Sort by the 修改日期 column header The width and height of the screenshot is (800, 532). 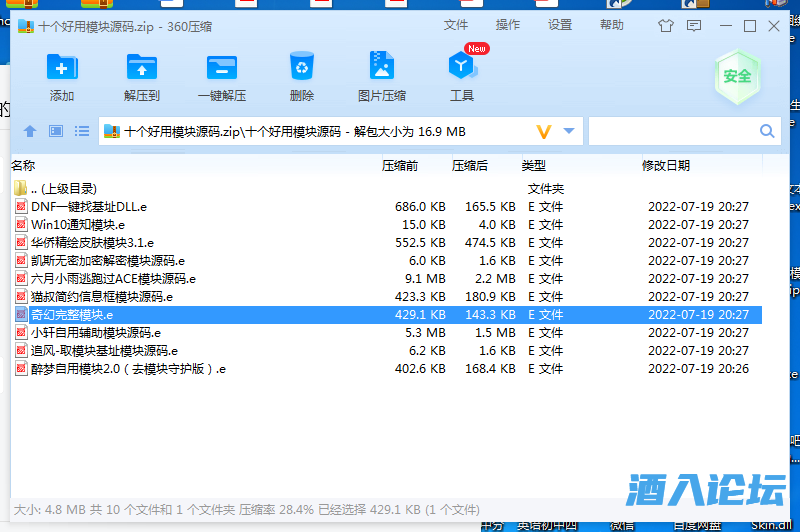click(666, 165)
